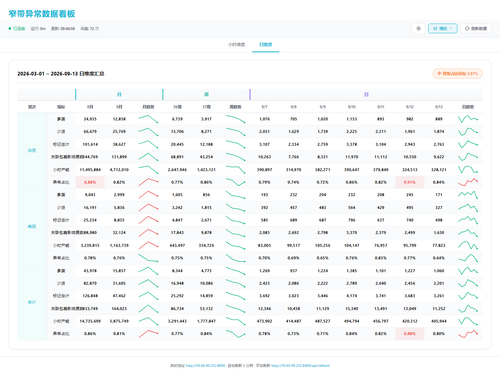
Task: Click the monthly trend sparkline in the 101,614 row
Action: click(x=148, y=144)
